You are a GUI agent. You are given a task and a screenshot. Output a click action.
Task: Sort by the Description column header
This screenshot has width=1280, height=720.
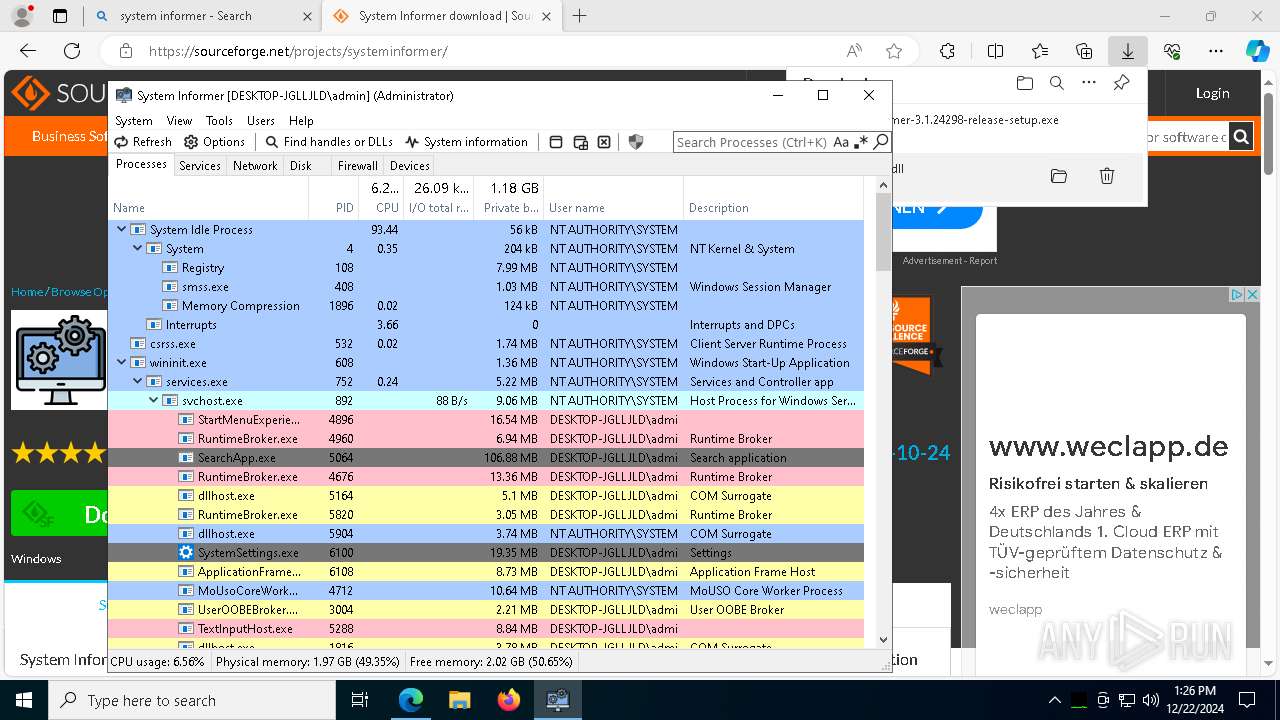click(773, 198)
